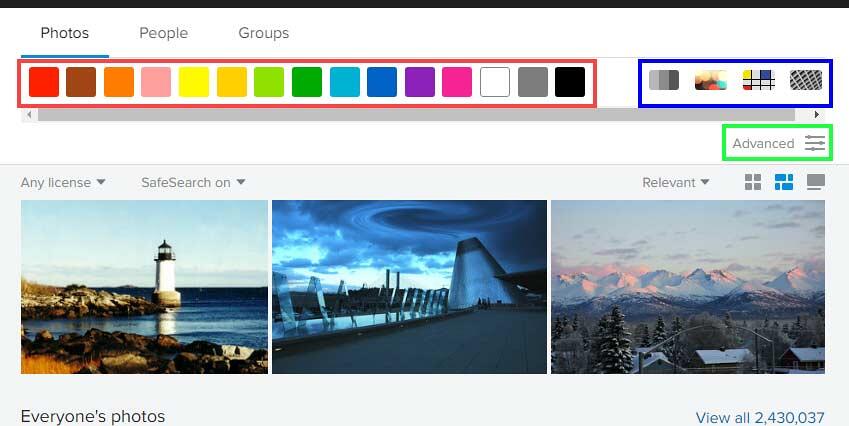
Task: Pick the pale pink color swatch
Action: click(x=156, y=82)
